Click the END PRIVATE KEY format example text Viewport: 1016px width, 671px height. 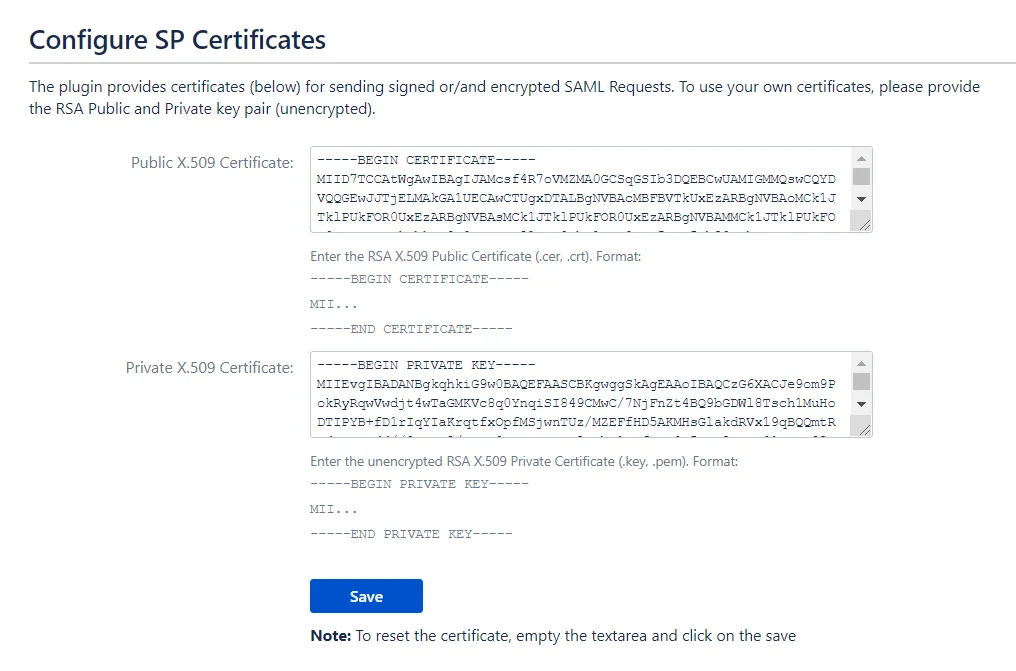click(x=411, y=534)
